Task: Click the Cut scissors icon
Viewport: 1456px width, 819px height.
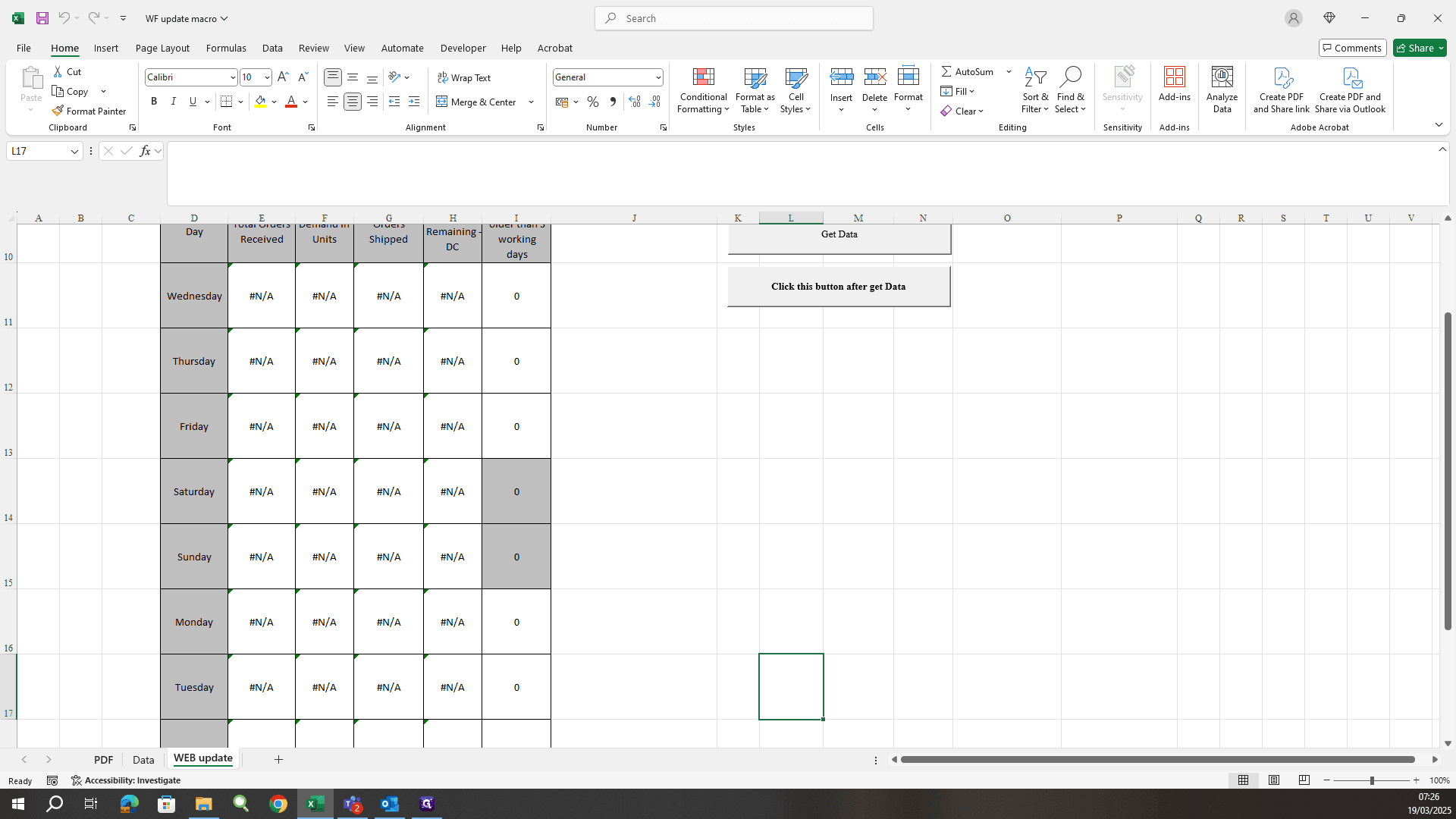Action: click(58, 71)
